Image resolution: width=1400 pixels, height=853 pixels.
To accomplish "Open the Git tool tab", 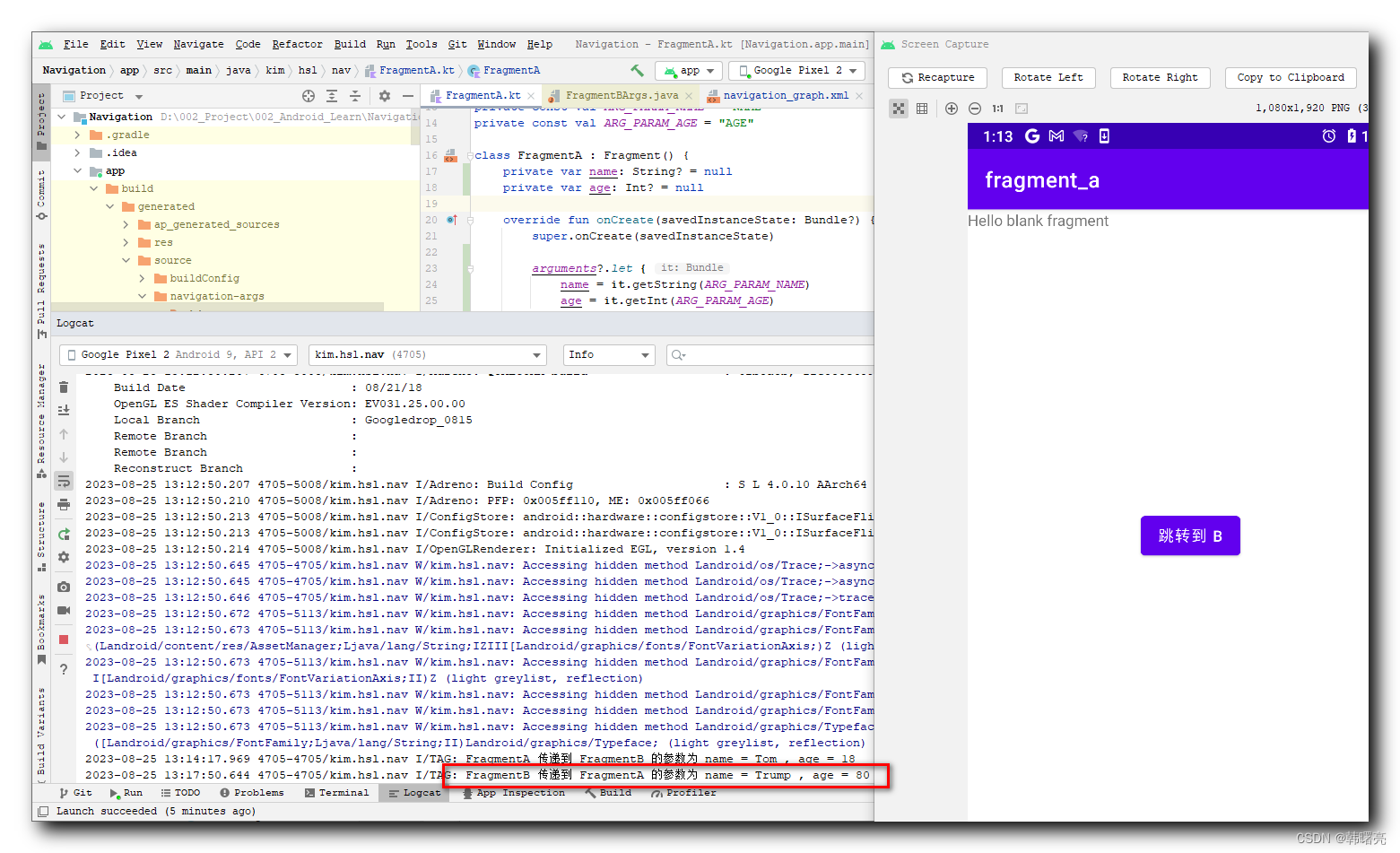I will pyautogui.click(x=75, y=793).
